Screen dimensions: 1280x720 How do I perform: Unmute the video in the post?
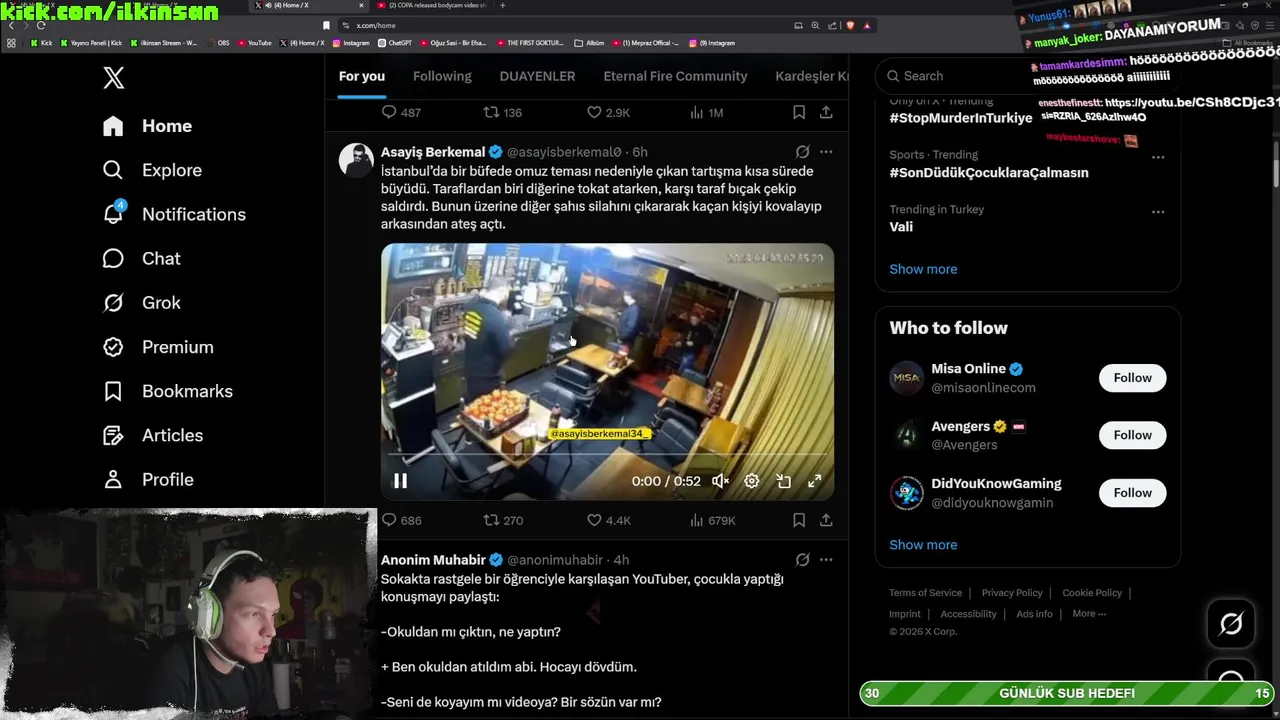[720, 481]
